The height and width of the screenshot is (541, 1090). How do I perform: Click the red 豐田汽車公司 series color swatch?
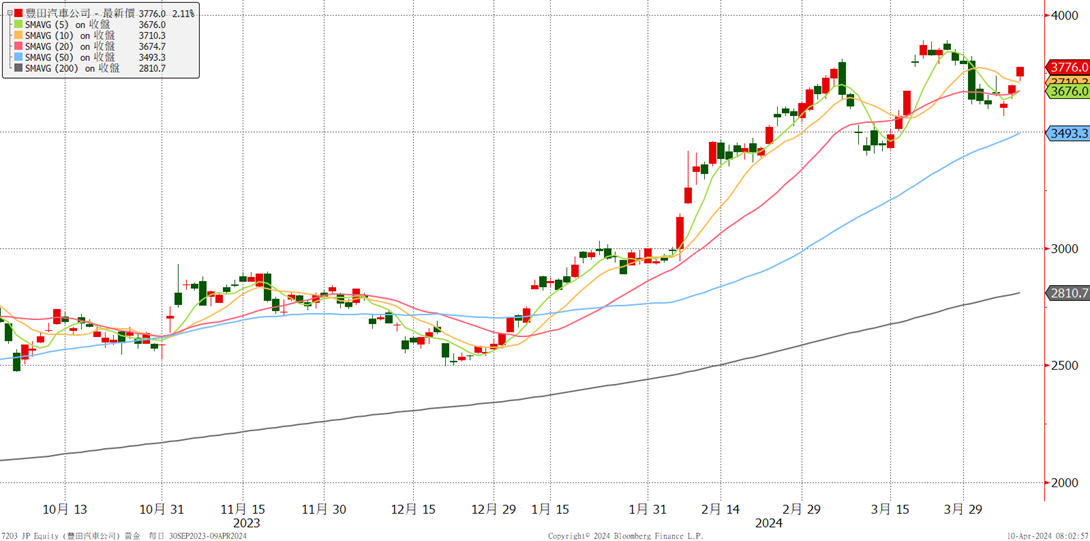[19, 13]
